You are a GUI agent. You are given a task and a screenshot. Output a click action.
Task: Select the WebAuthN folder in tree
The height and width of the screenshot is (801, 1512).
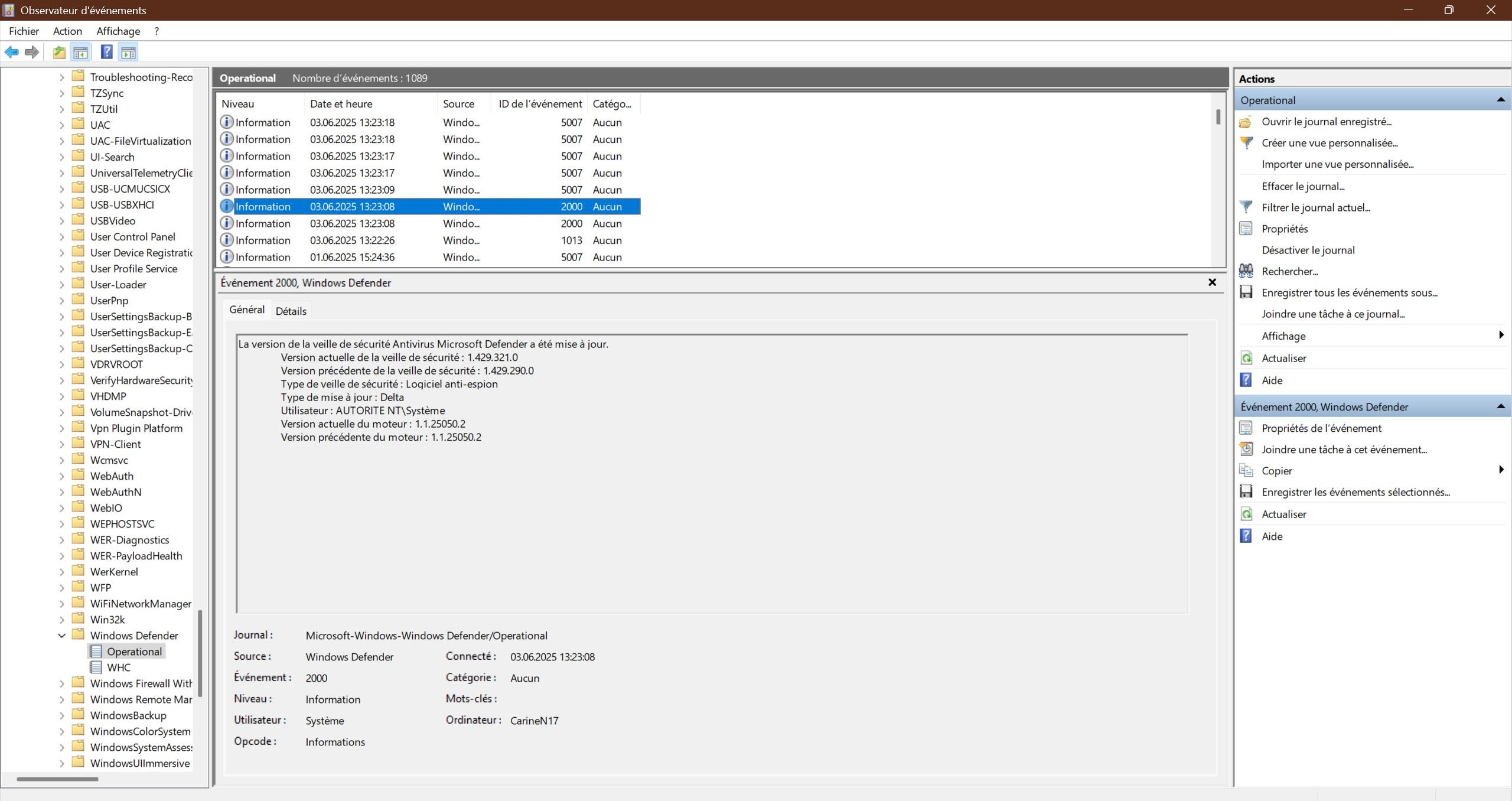(116, 492)
